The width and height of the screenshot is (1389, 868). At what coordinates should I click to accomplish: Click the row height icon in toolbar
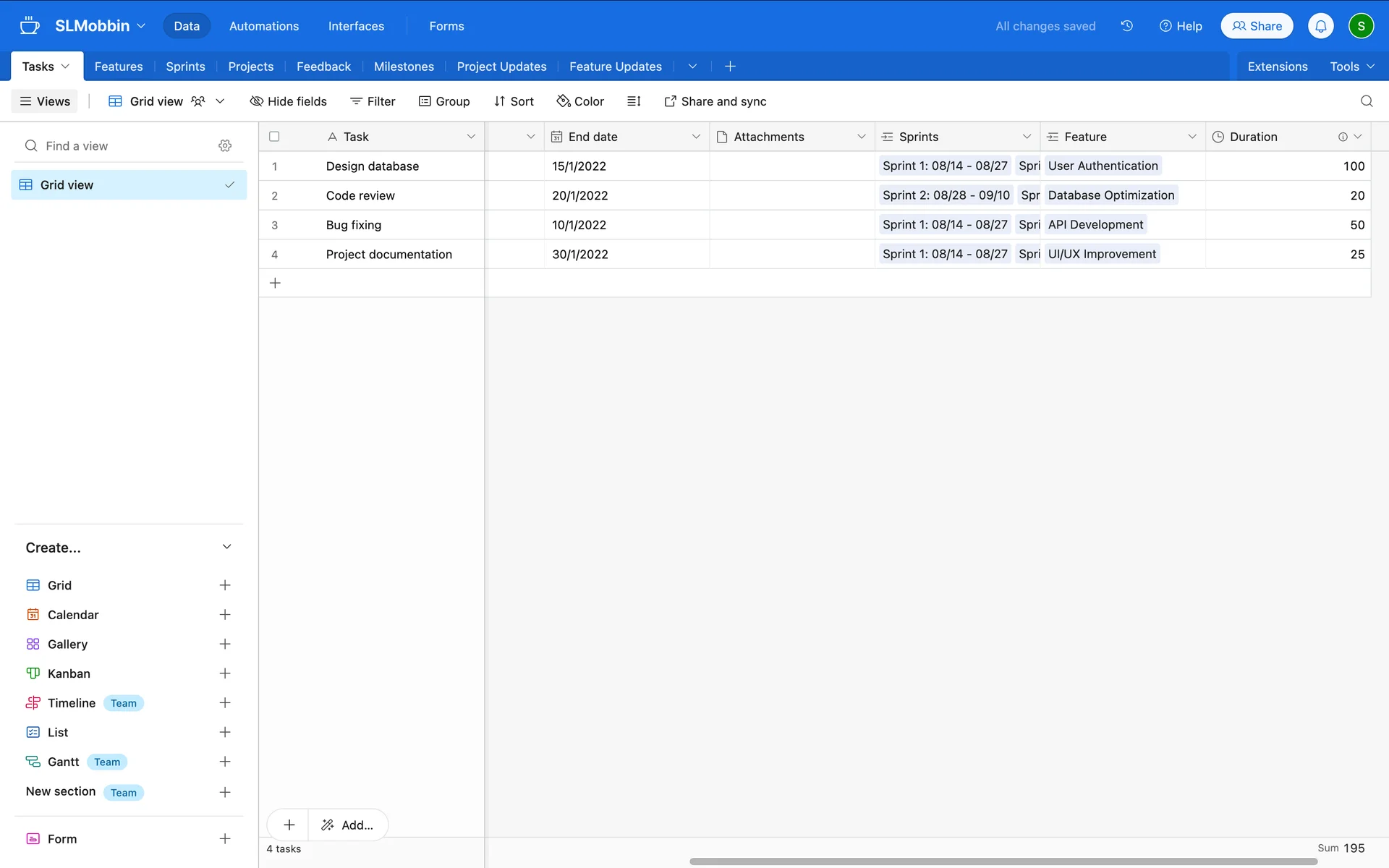point(634,101)
